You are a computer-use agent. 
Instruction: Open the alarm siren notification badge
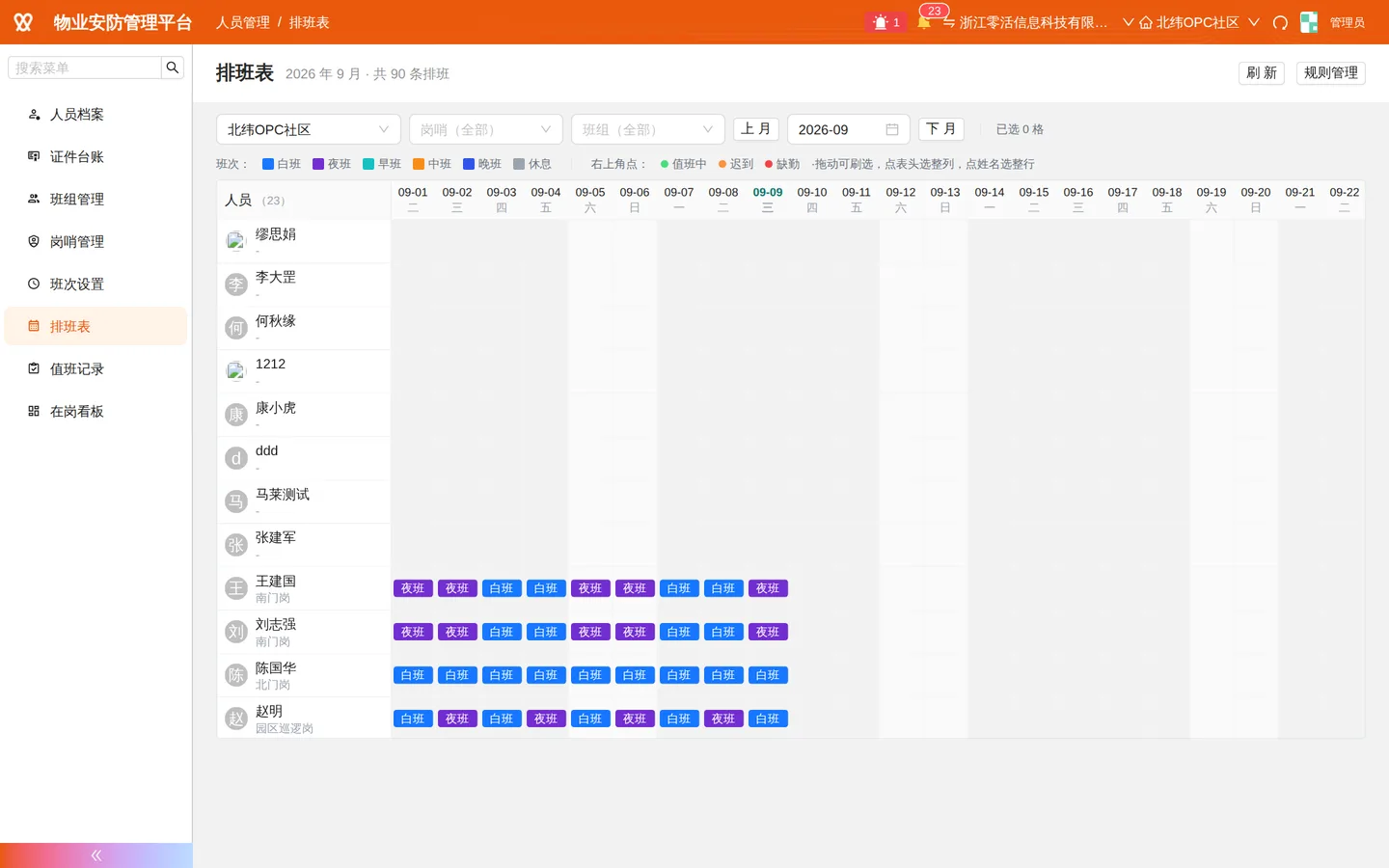coord(886,22)
